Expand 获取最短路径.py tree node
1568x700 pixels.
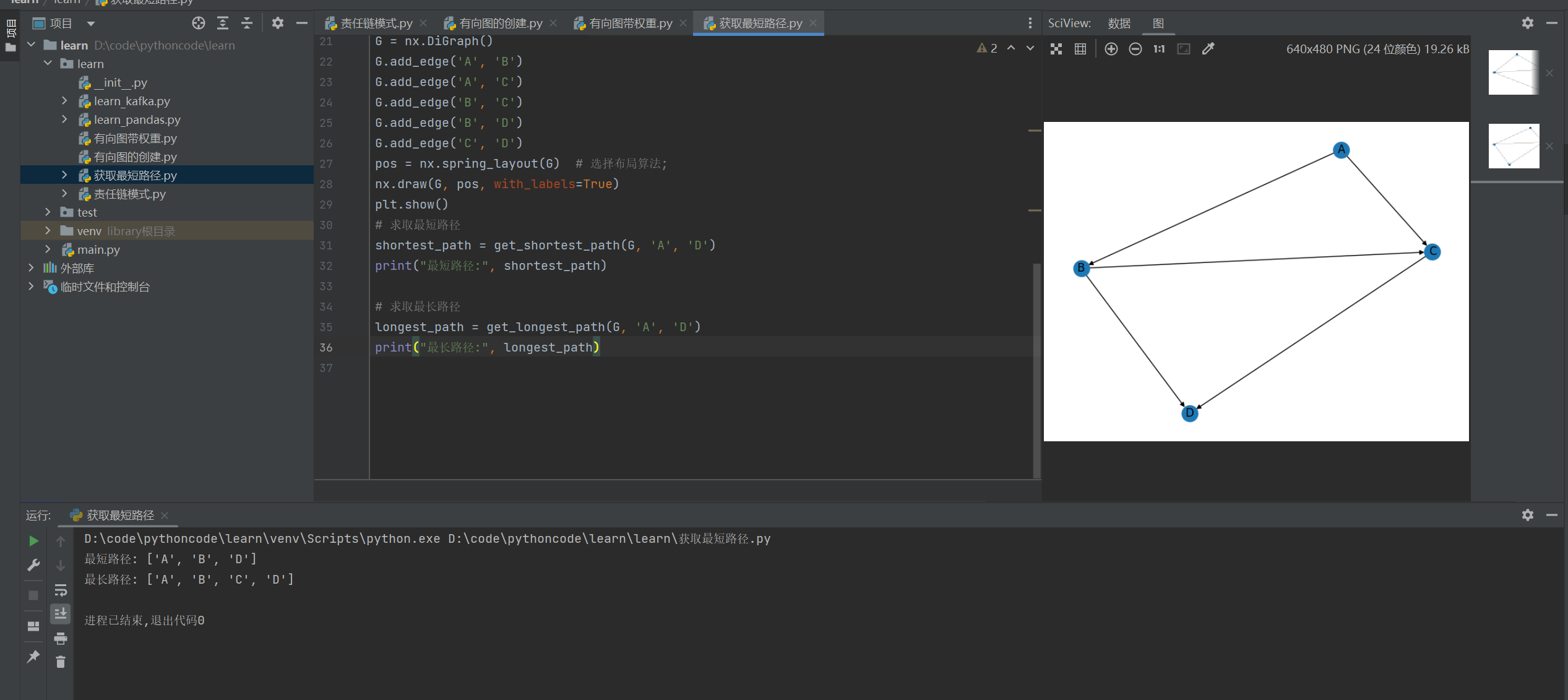(64, 175)
